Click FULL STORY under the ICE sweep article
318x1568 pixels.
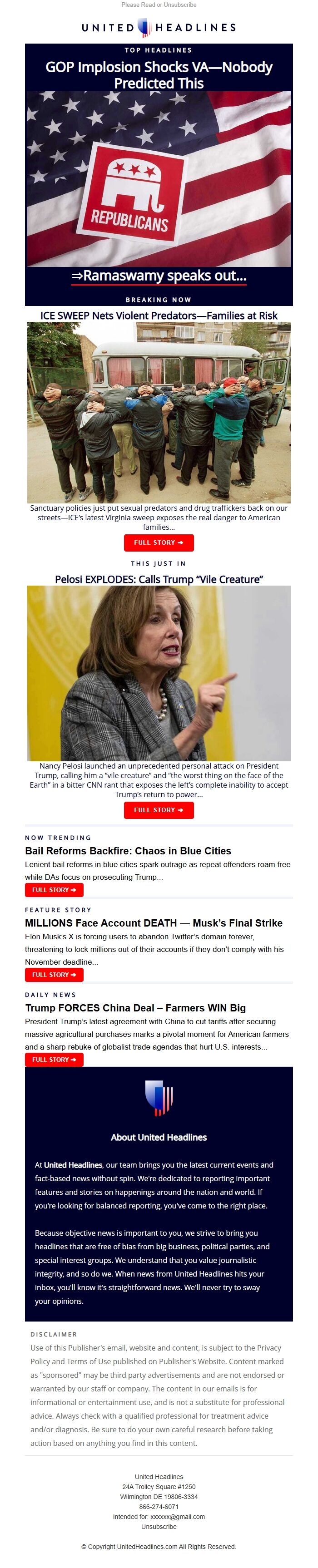point(159,542)
